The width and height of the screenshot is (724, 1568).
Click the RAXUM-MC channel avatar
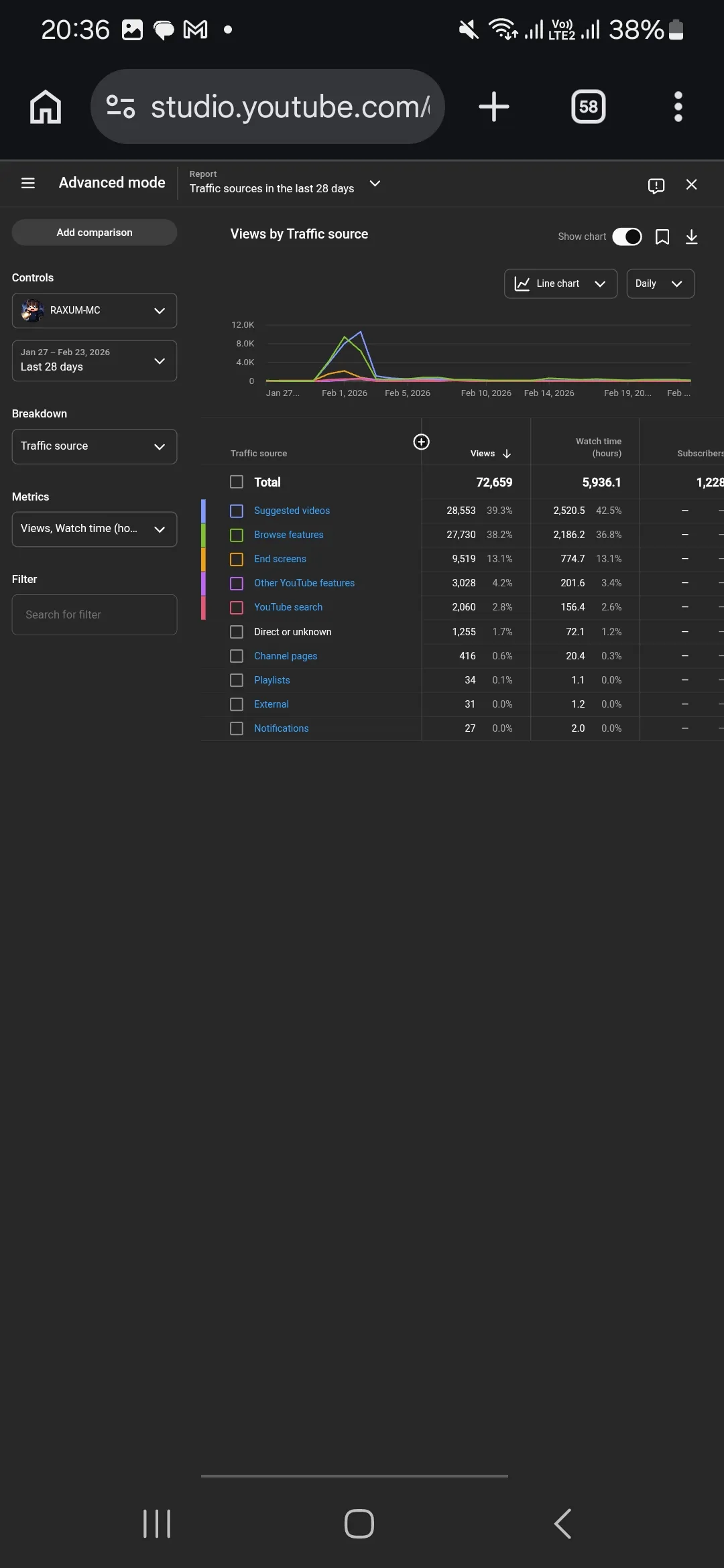(32, 310)
